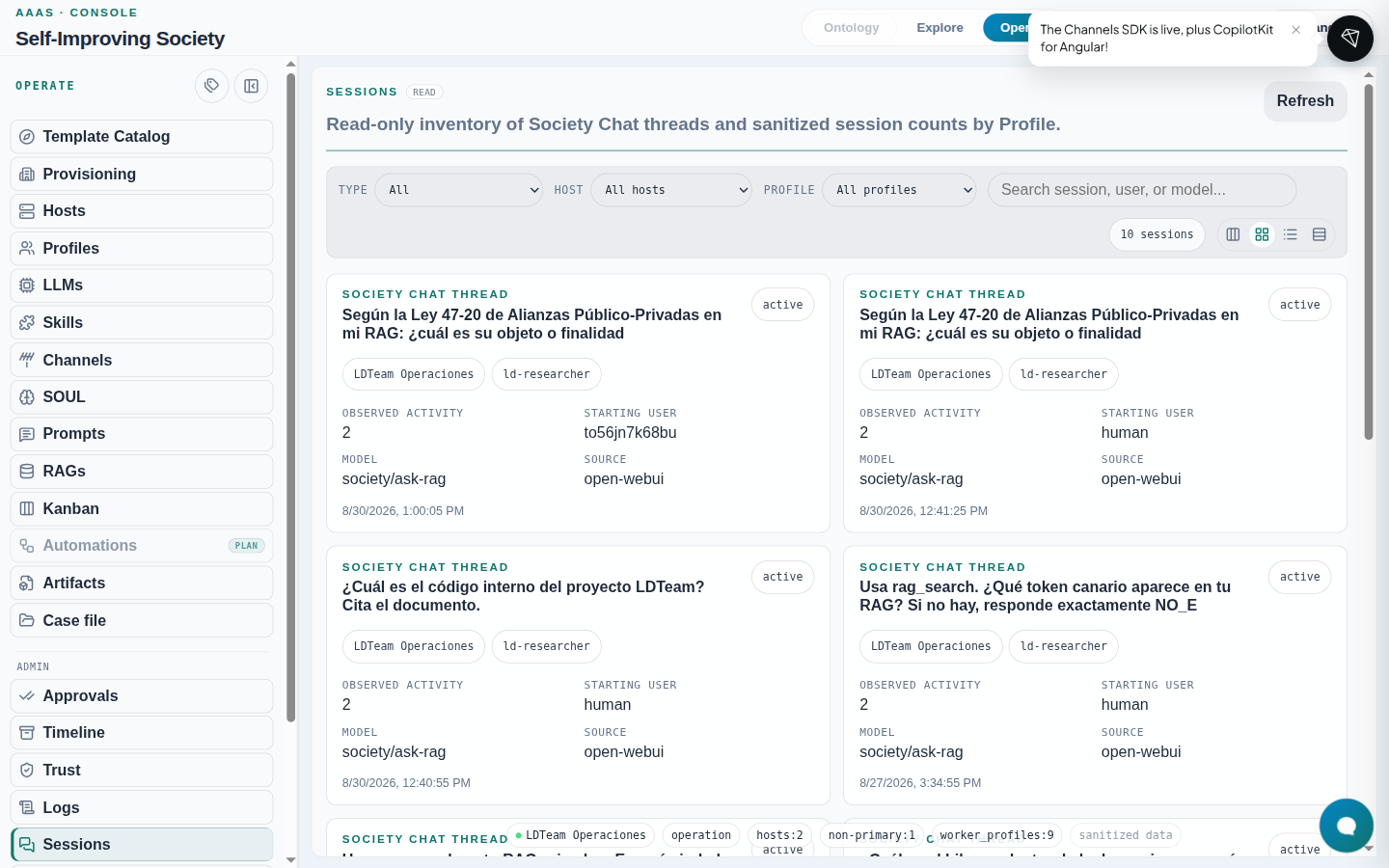This screenshot has width=1389, height=868.
Task: Click the Refresh button
Action: coord(1305,101)
